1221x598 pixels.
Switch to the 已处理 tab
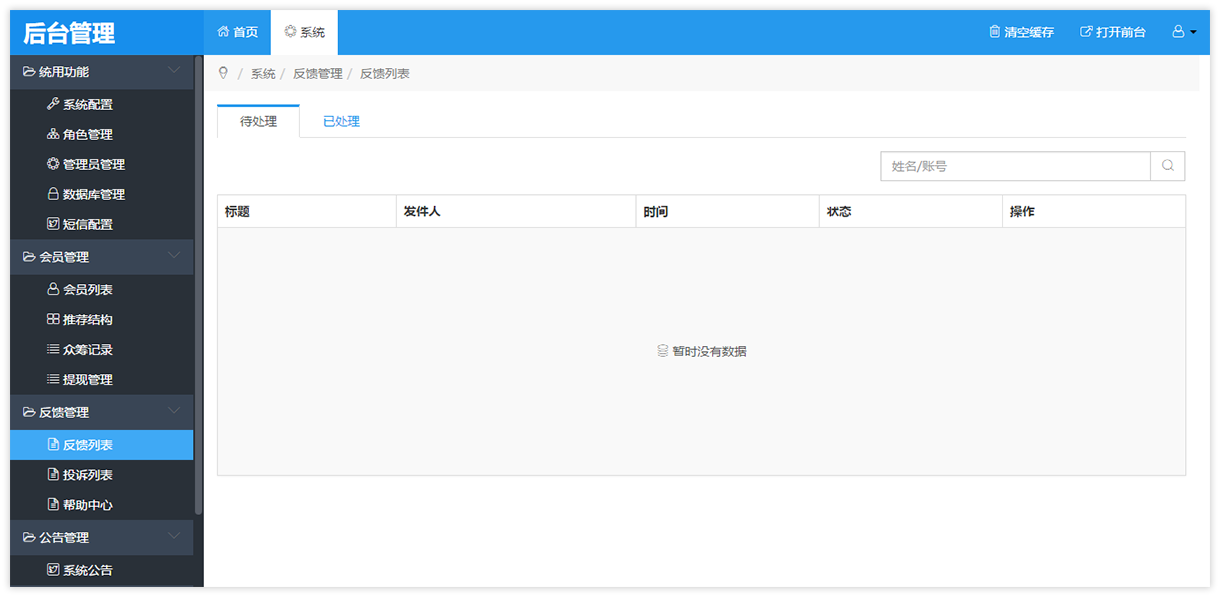coord(341,121)
